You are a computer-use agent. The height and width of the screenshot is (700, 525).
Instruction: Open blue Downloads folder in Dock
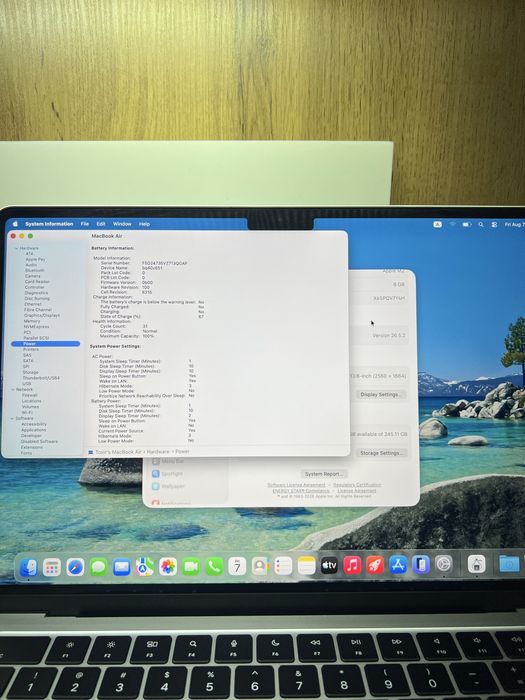509,564
